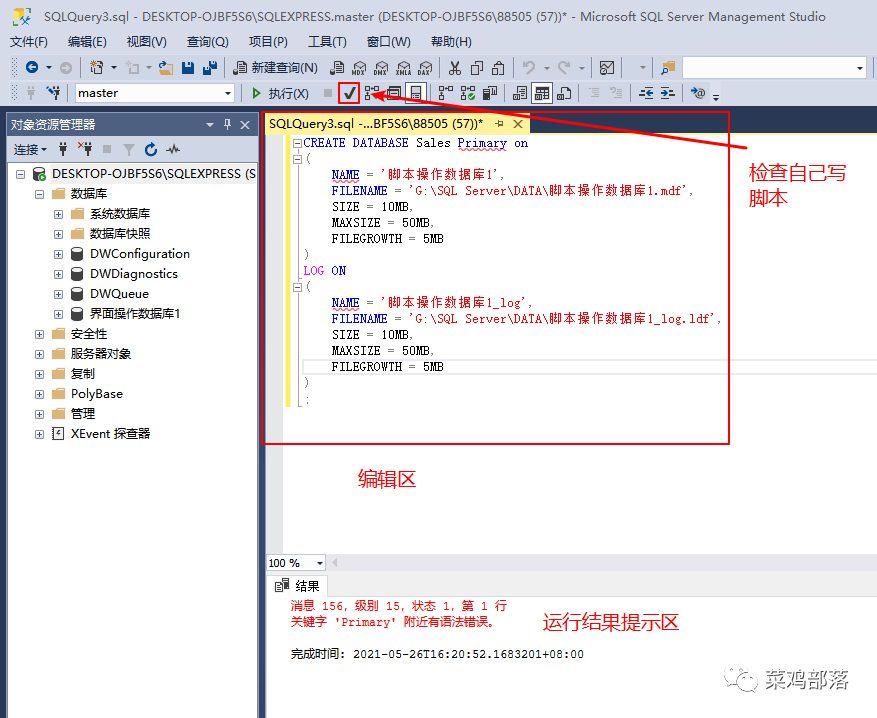Collapse the 数据库 folder node
The image size is (877, 718).
(39, 195)
